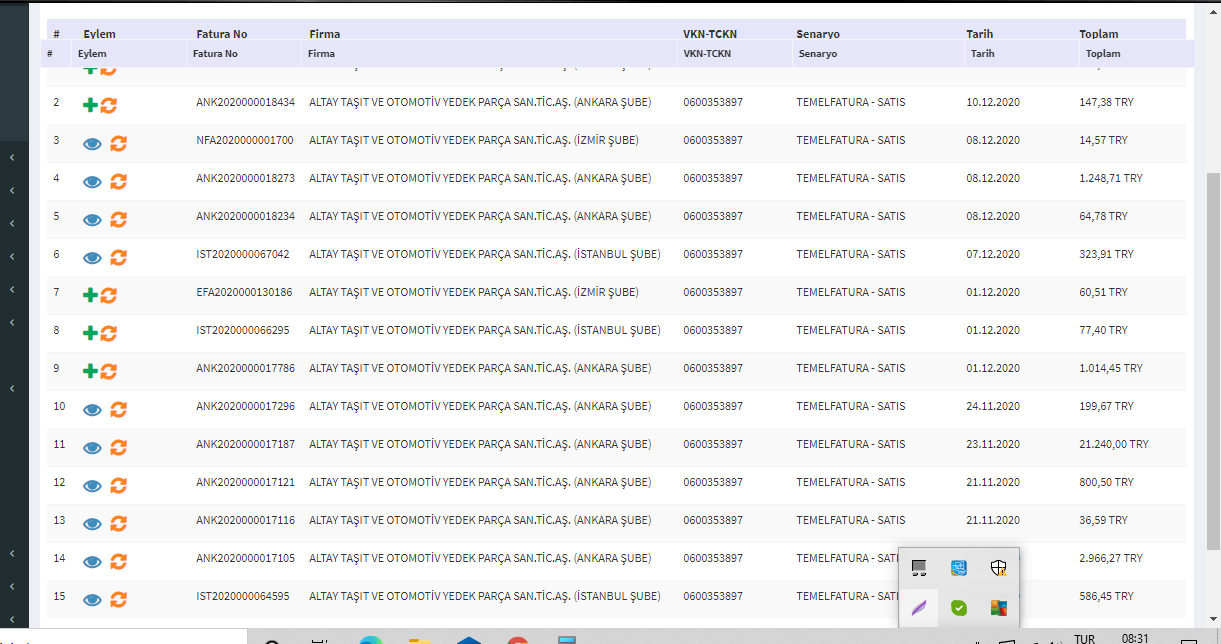Expand the bottom-most left sidebar chevron

(x=12, y=619)
